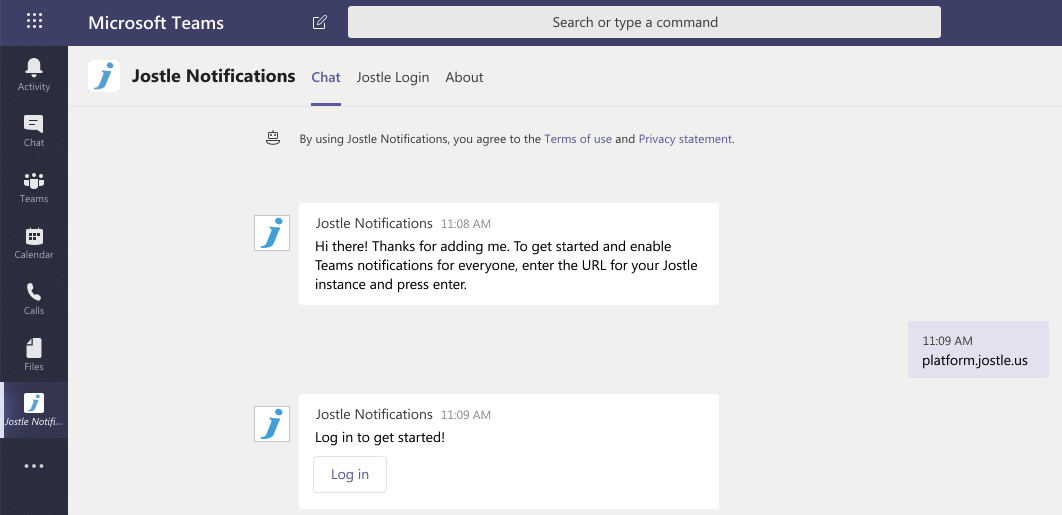Open Teams section in sidebar
The height and width of the screenshot is (515, 1062).
click(34, 186)
